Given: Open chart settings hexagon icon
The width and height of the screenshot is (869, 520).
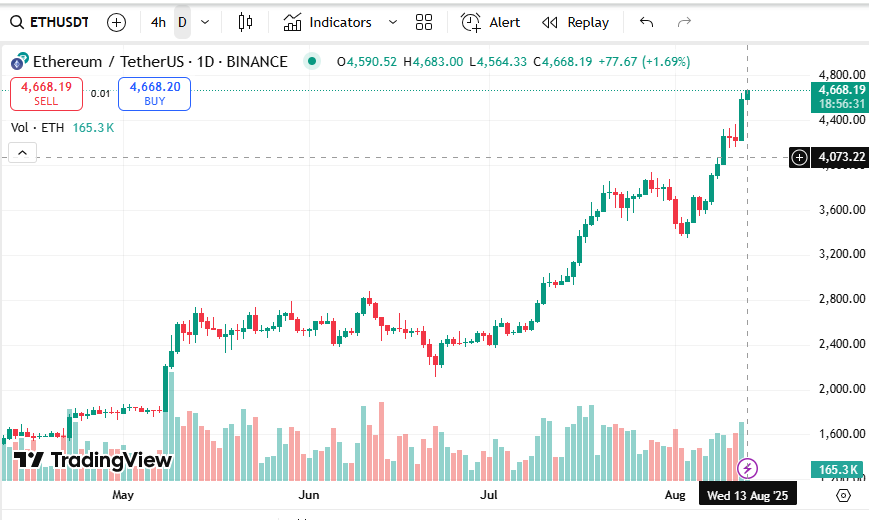Looking at the screenshot, I should [843, 495].
